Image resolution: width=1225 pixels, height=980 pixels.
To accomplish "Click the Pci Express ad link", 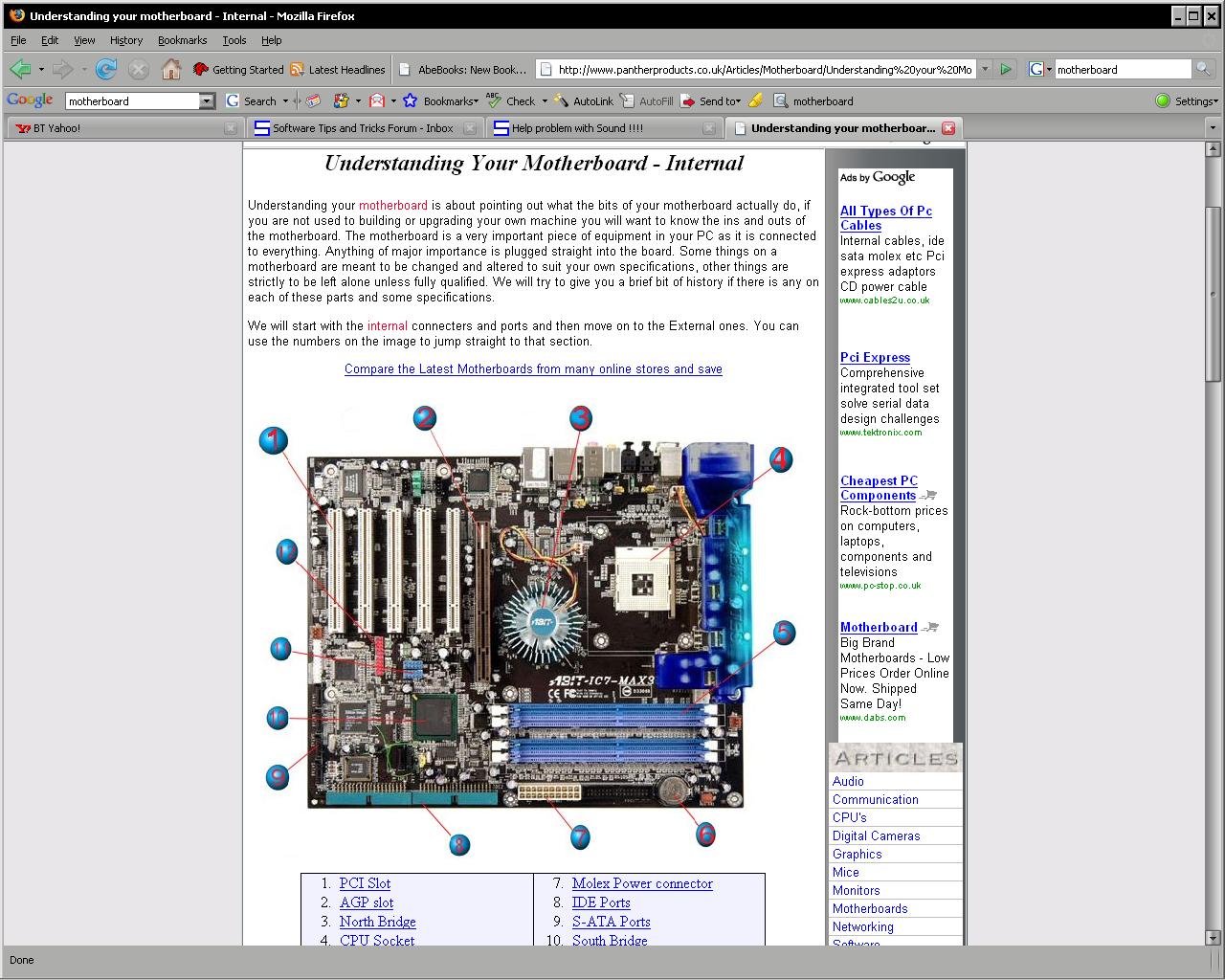I will tap(875, 358).
